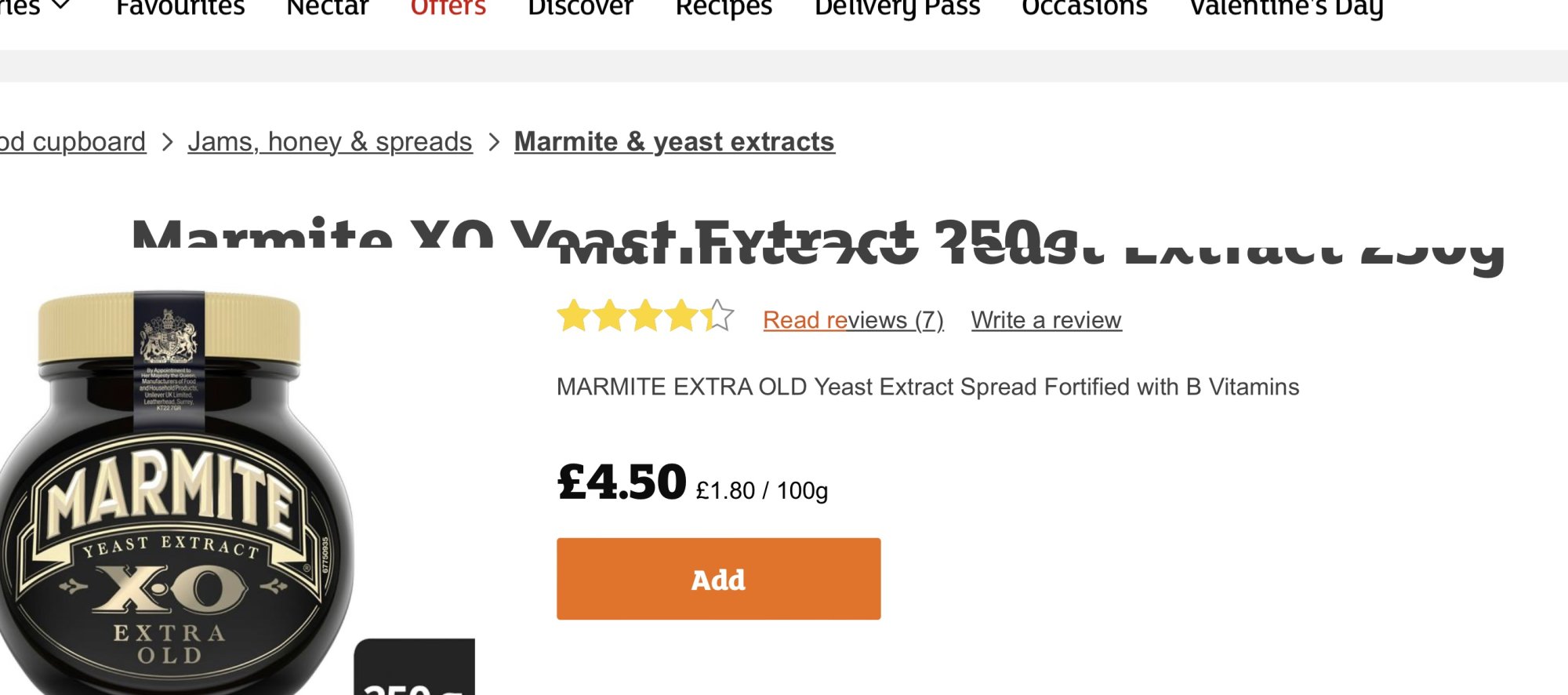Select Discover in the navigation bar
Screen dimensions: 1568x695
[x=580, y=8]
